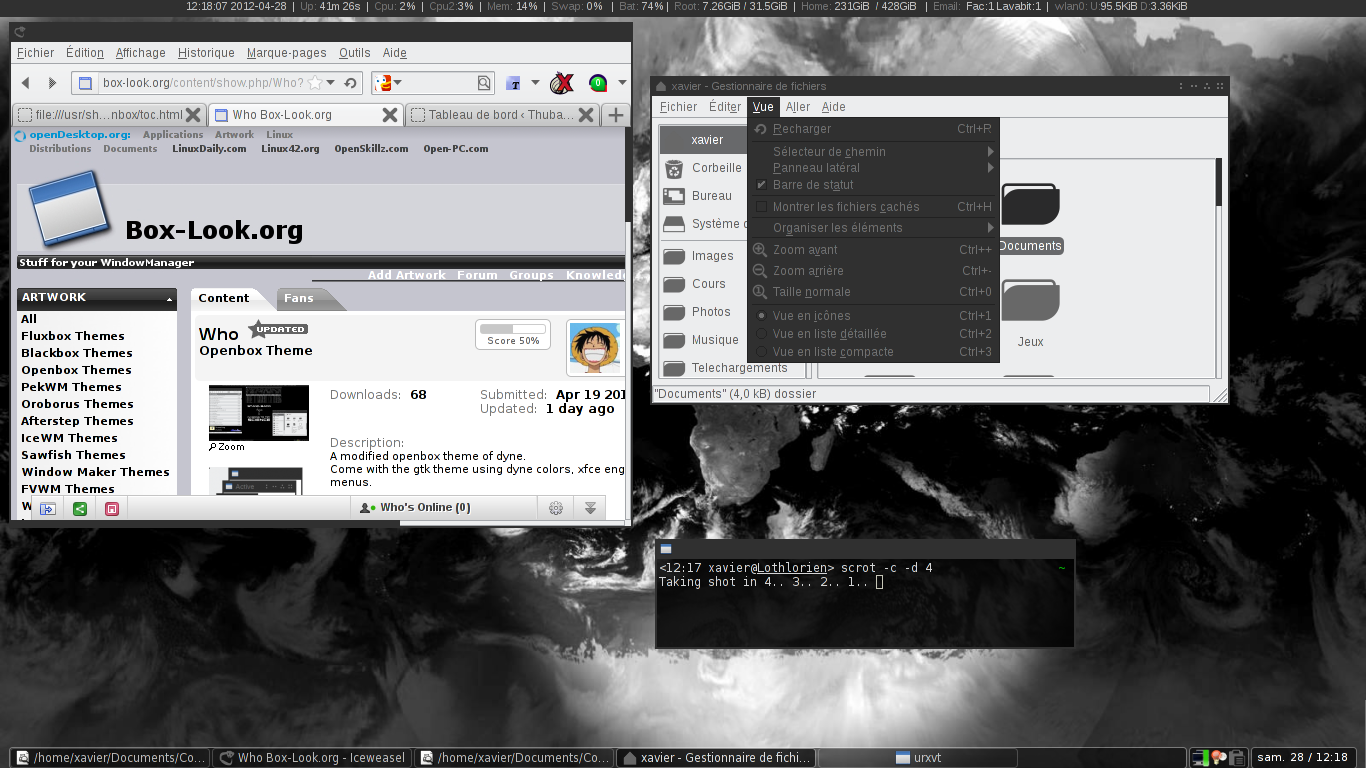Screen dimensions: 1366x768
Task: Open dropdown arrow next to green badge icon
Action: pos(622,83)
